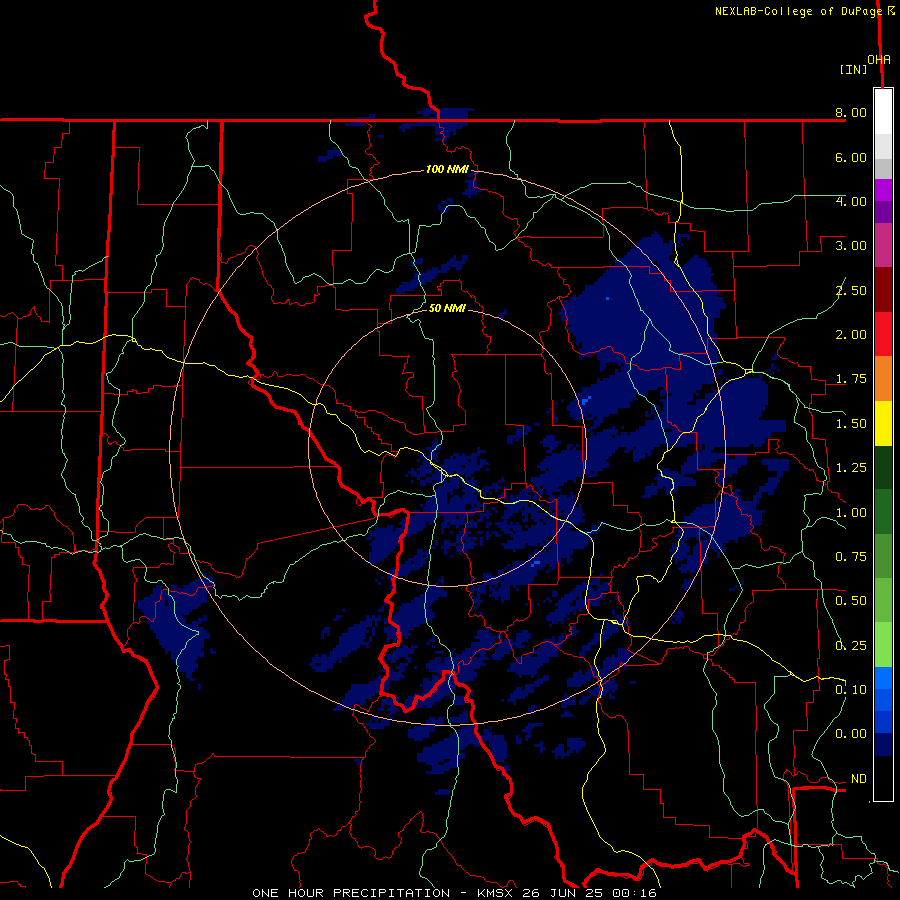Click the ND no-data label
900x900 pixels.
pos(859,779)
